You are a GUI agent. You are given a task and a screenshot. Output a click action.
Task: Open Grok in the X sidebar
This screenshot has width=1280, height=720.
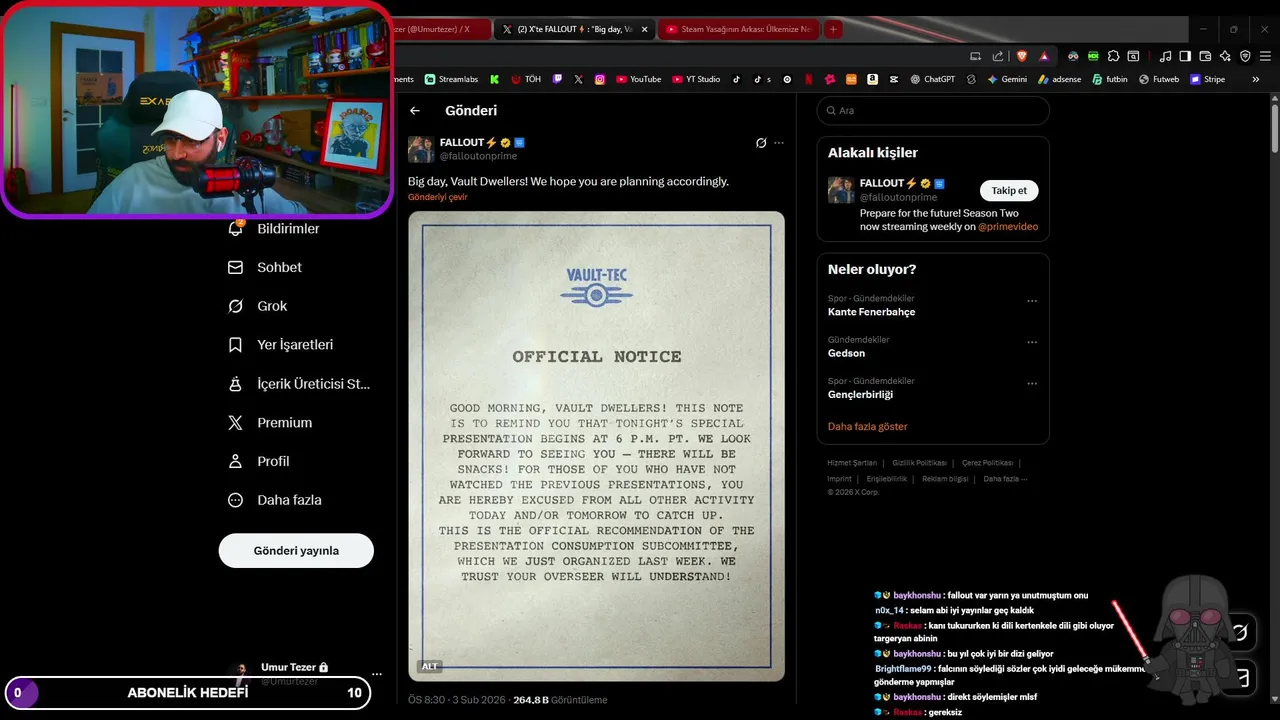258,306
